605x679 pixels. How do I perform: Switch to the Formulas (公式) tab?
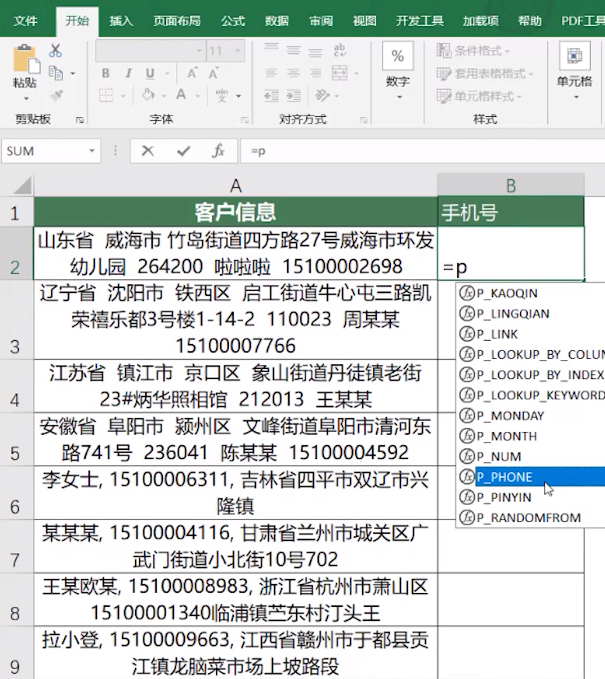[233, 21]
